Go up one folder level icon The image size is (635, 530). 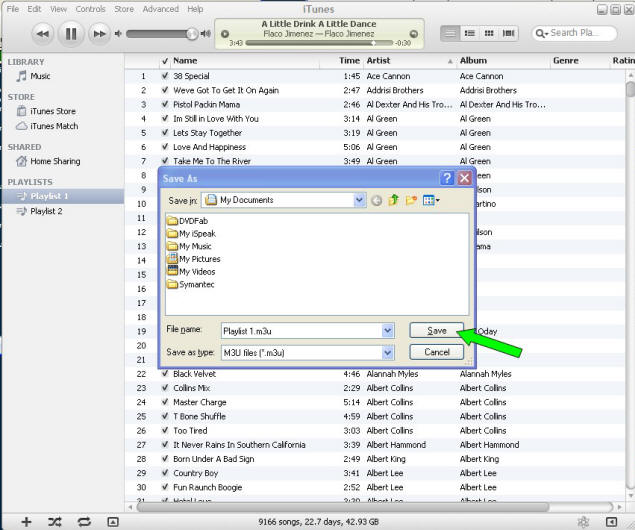(x=394, y=200)
